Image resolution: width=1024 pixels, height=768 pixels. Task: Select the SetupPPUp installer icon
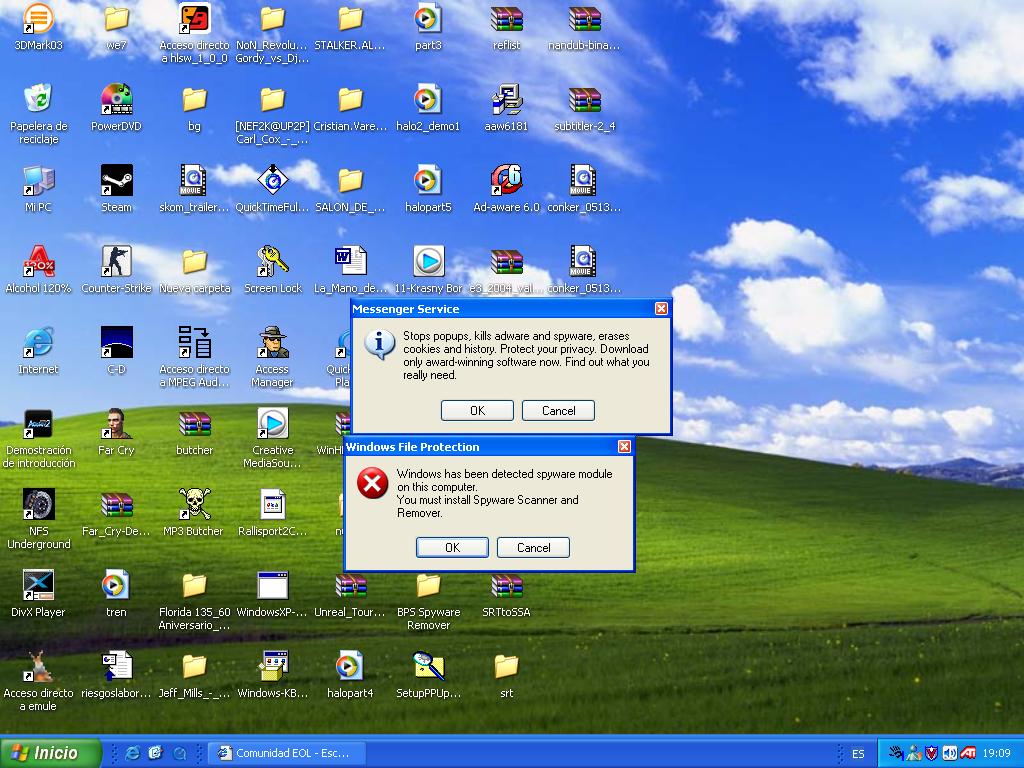tap(428, 666)
